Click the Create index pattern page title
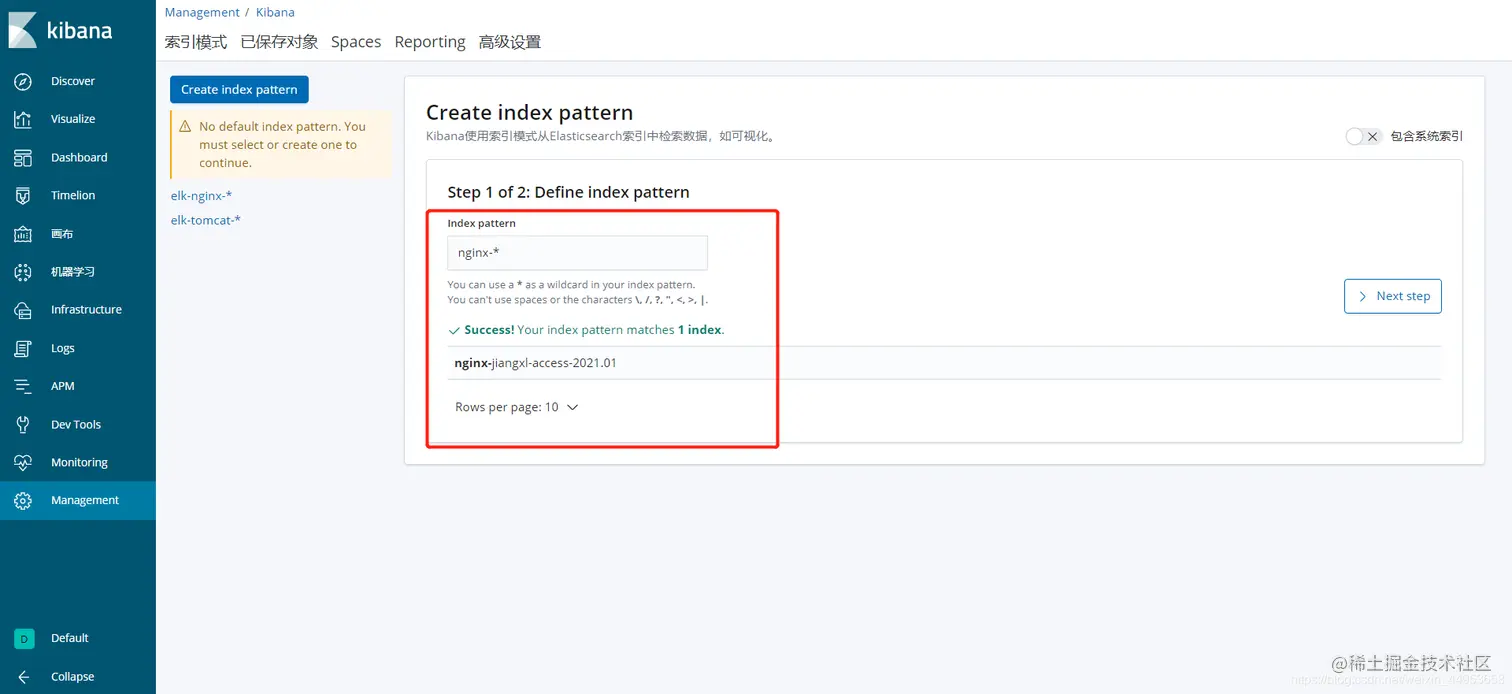The height and width of the screenshot is (694, 1512). [x=529, y=113]
